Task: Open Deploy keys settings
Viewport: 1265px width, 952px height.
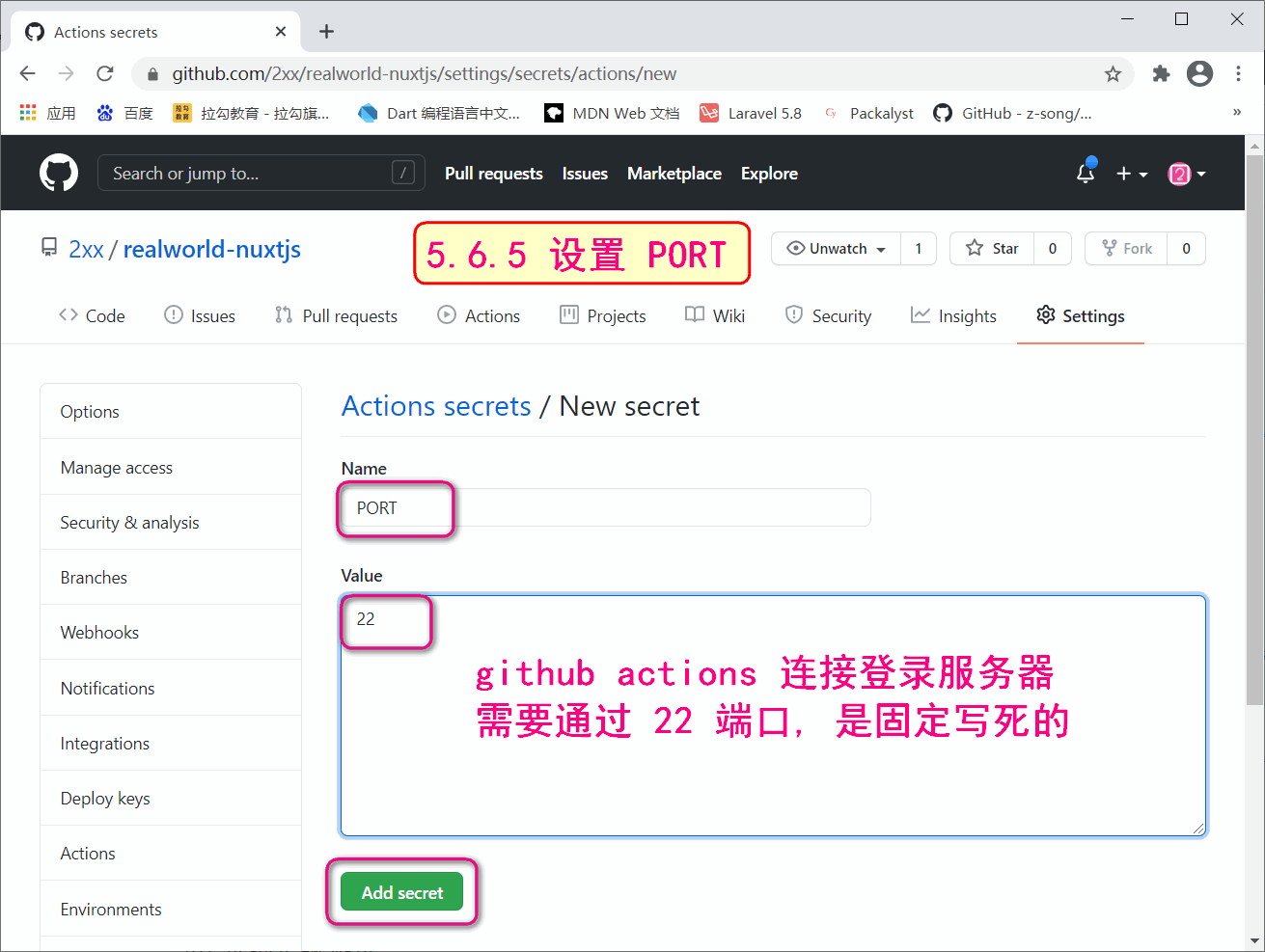Action: point(171,799)
